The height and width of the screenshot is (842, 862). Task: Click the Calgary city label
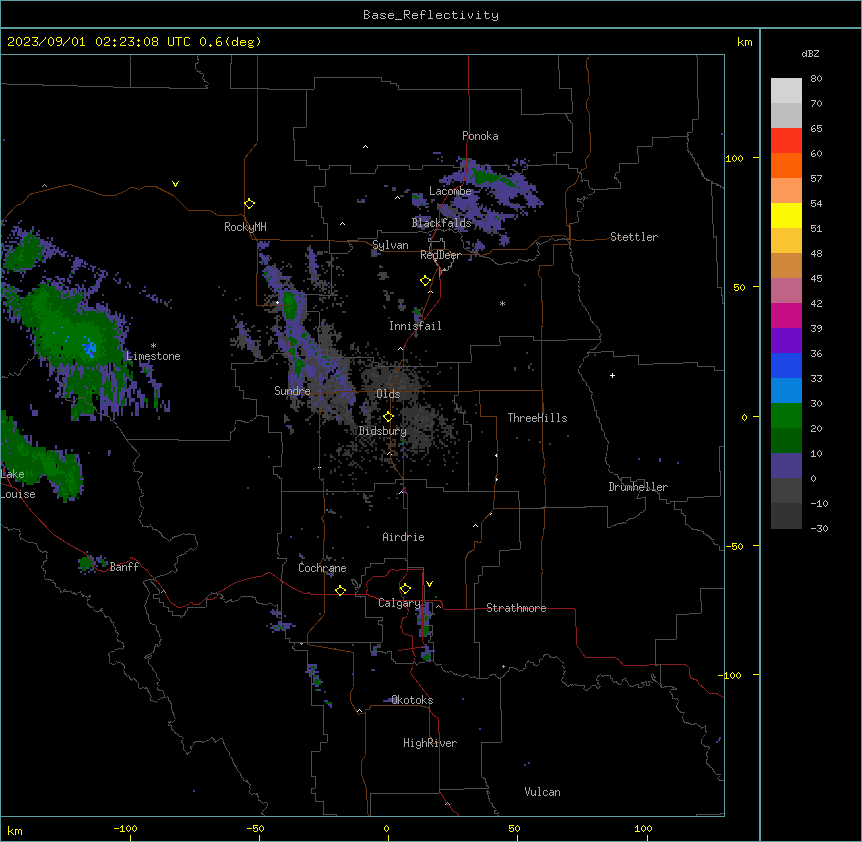click(399, 603)
